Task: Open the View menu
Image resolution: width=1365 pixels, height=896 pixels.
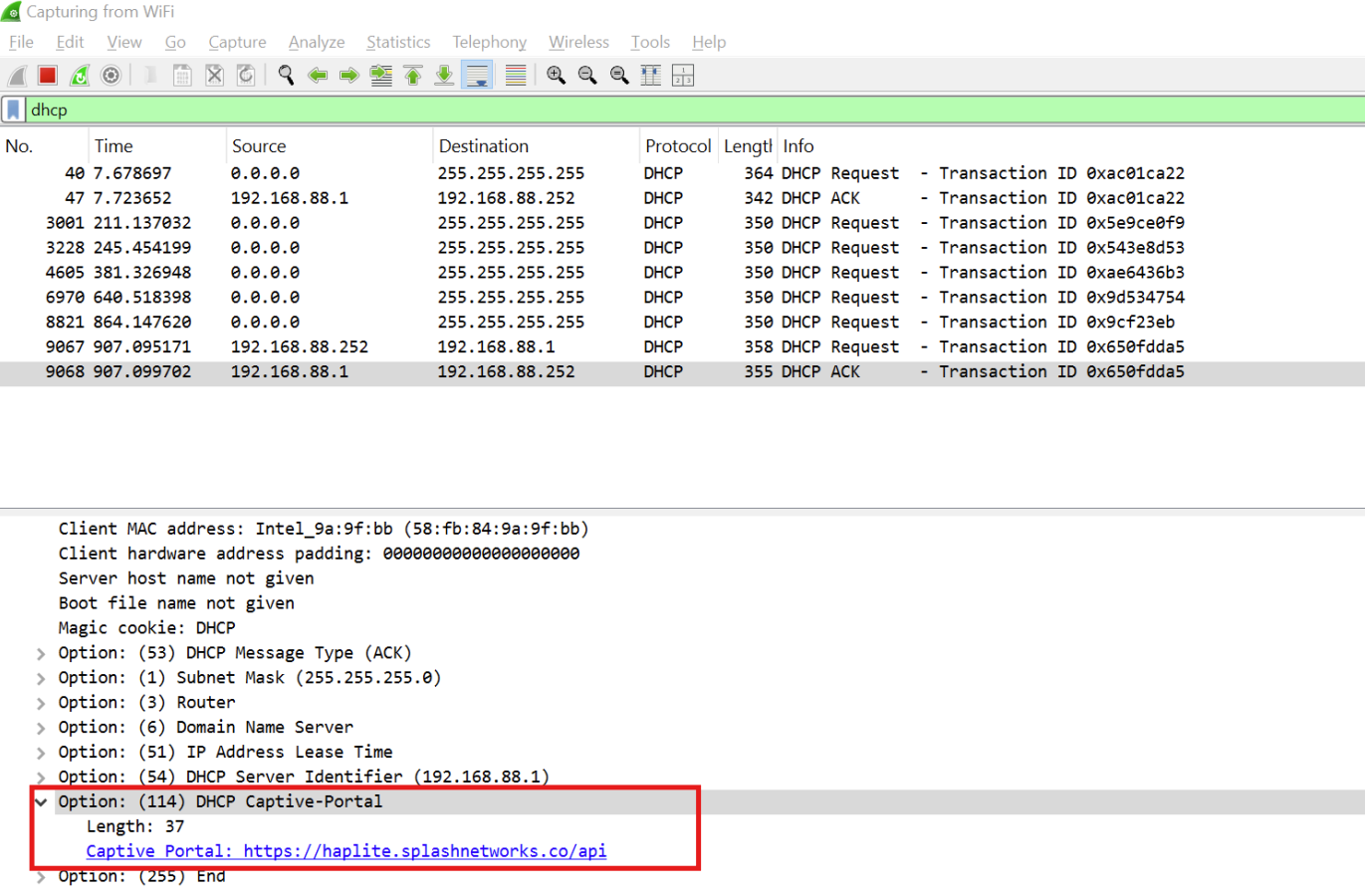Action: tap(124, 42)
